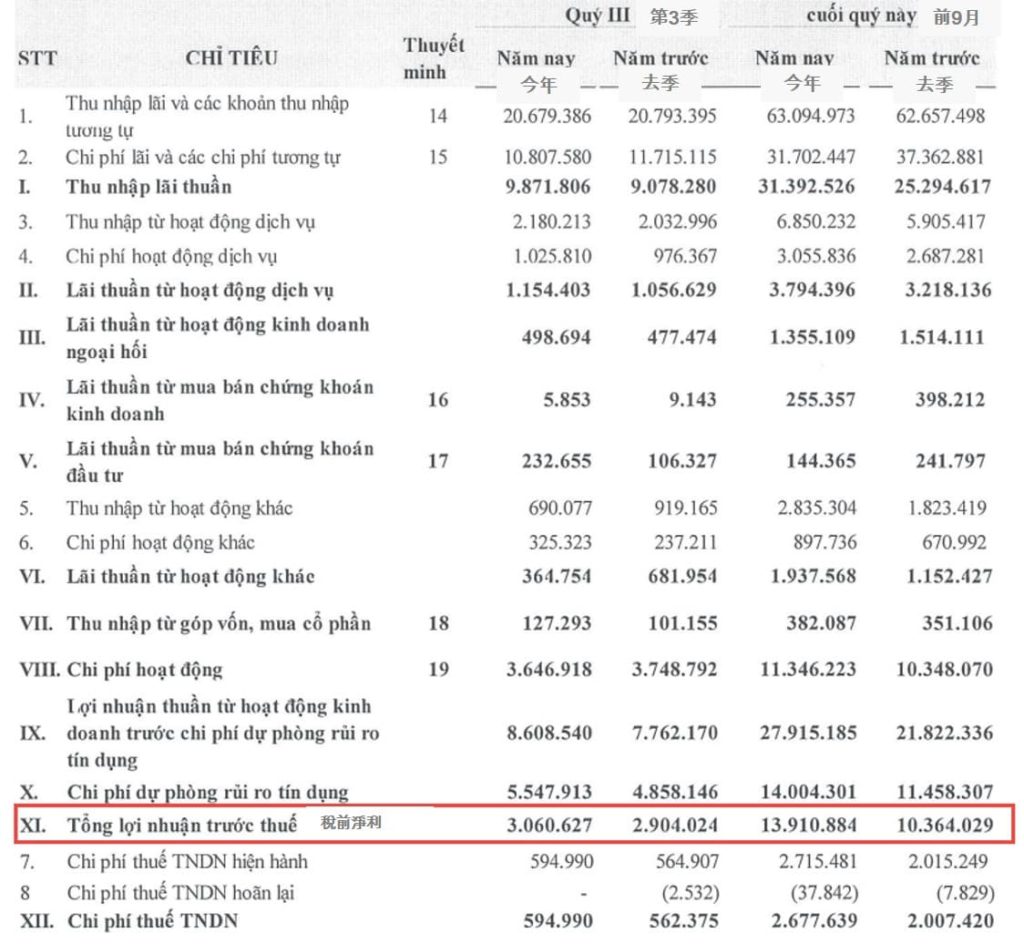Image resolution: width=1024 pixels, height=944 pixels.
Task: Click the 'Quý III' header label
Action: click(597, 16)
